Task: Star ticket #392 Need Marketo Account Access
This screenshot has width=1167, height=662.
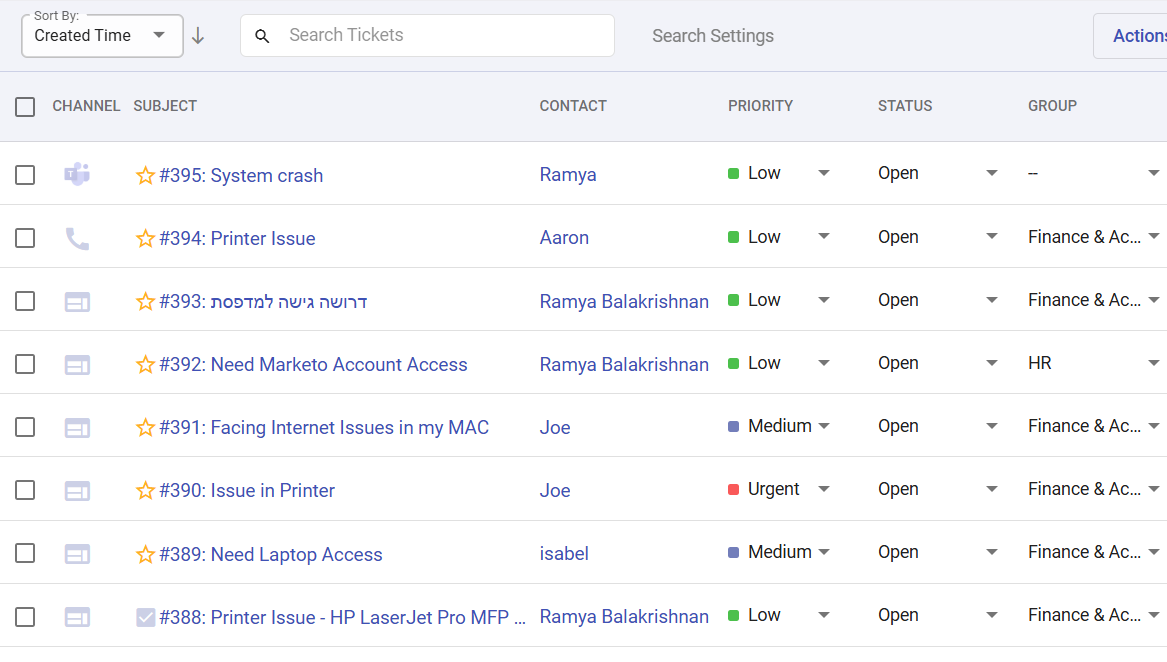Action: [145, 364]
